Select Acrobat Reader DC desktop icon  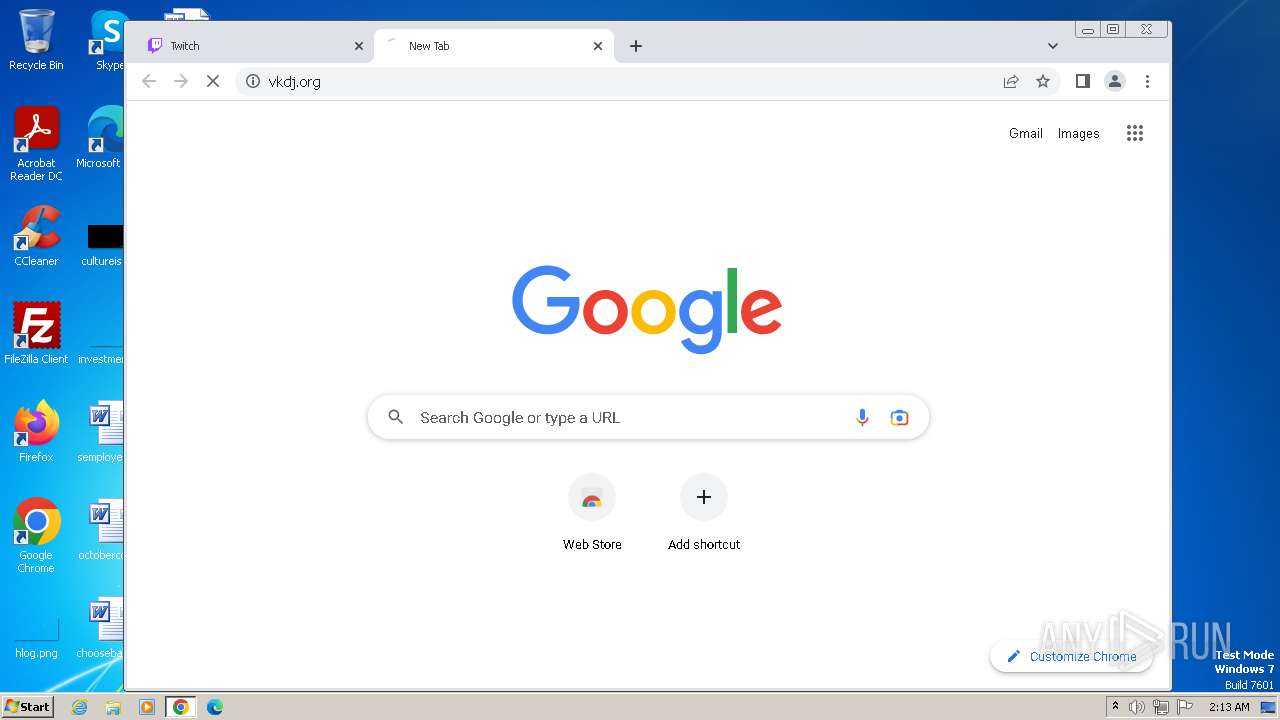(x=36, y=144)
